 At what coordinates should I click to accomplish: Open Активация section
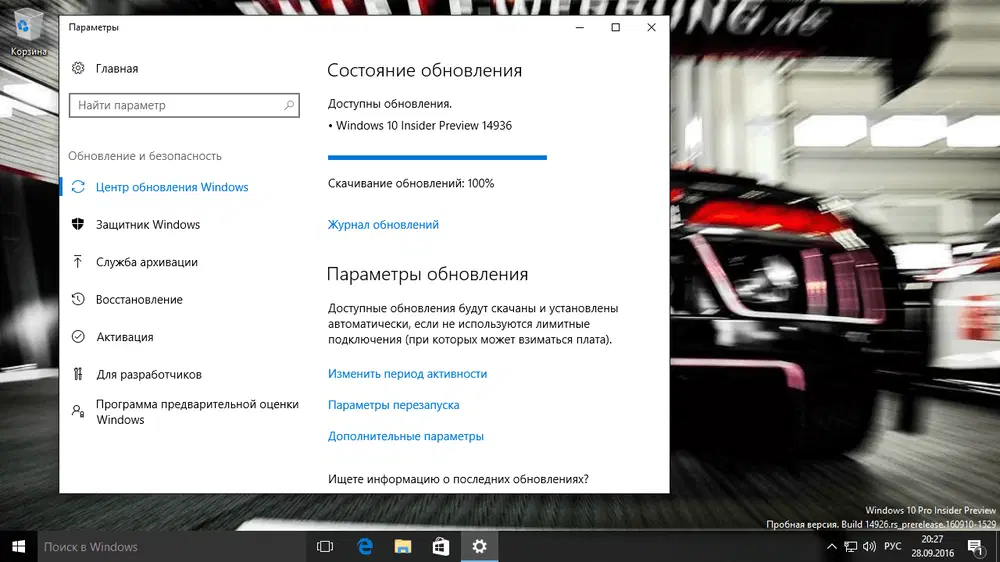click(125, 337)
